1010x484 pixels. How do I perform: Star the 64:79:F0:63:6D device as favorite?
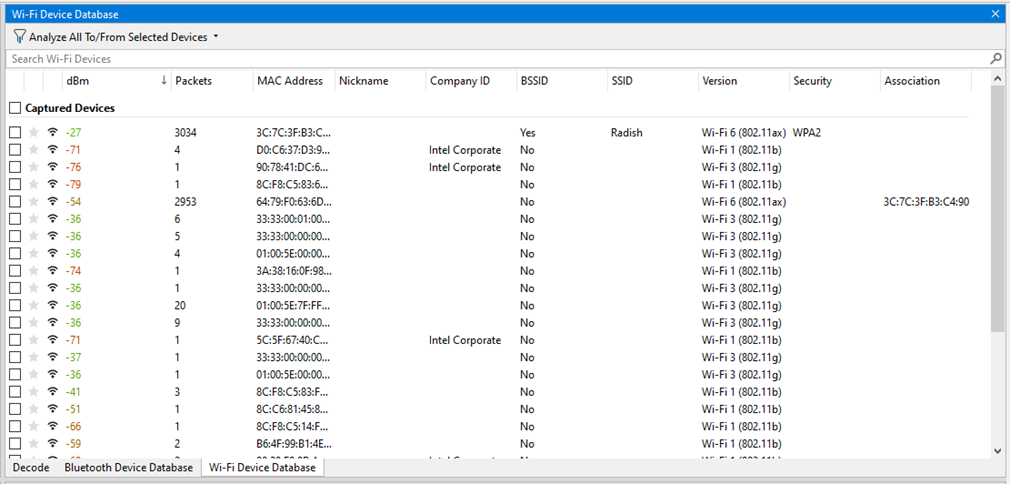tap(33, 202)
